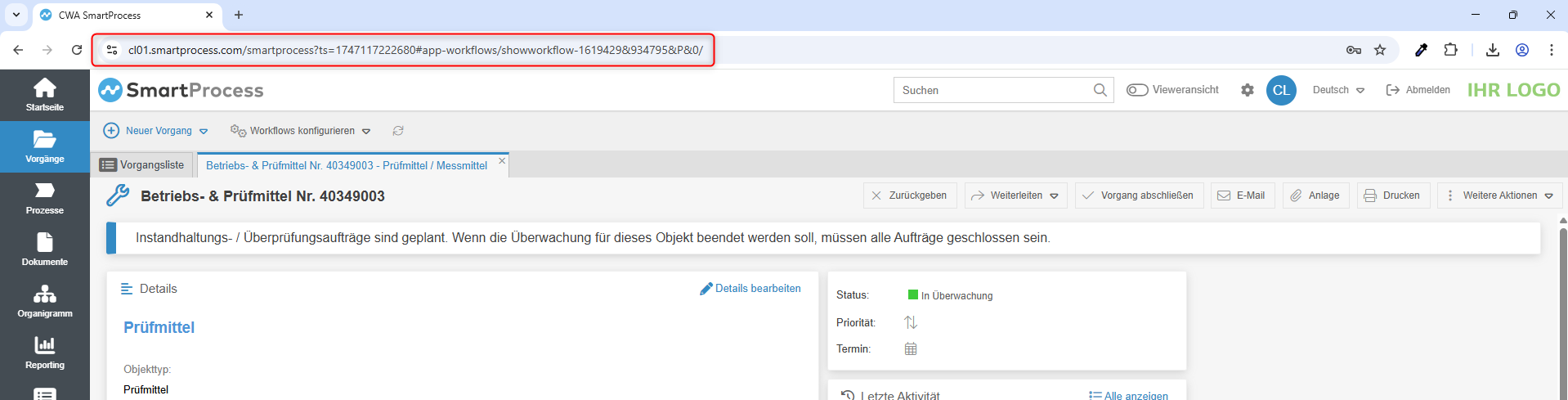
Task: Click Vorgang abschließen button
Action: pyautogui.click(x=1139, y=196)
